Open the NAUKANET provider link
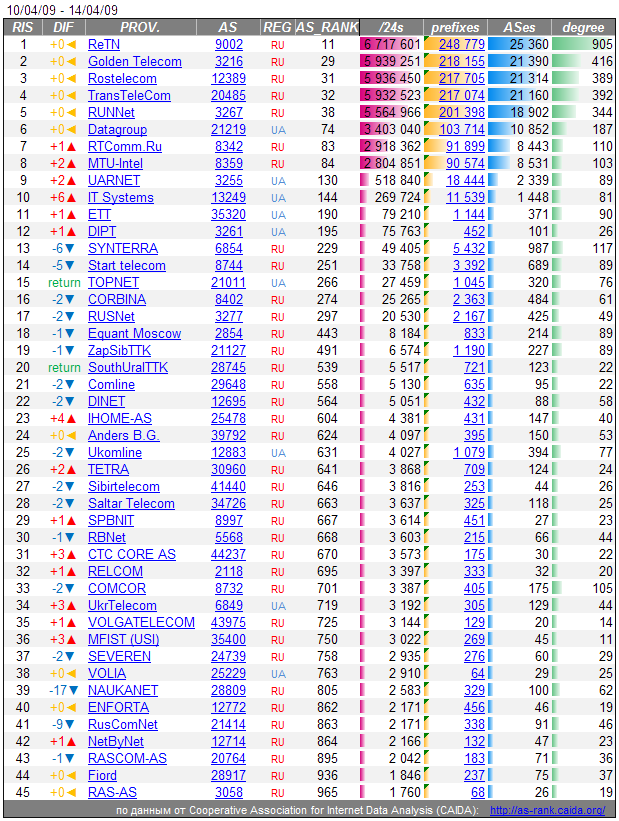The image size is (619, 821). point(123,691)
